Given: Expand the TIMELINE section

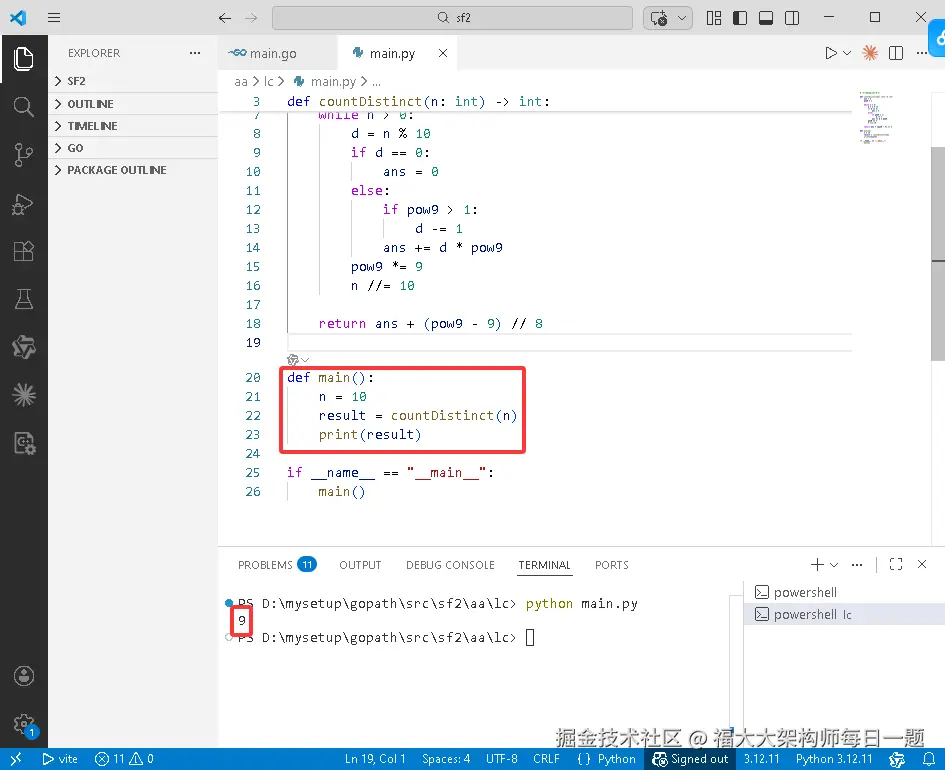Looking at the screenshot, I should coord(133,126).
